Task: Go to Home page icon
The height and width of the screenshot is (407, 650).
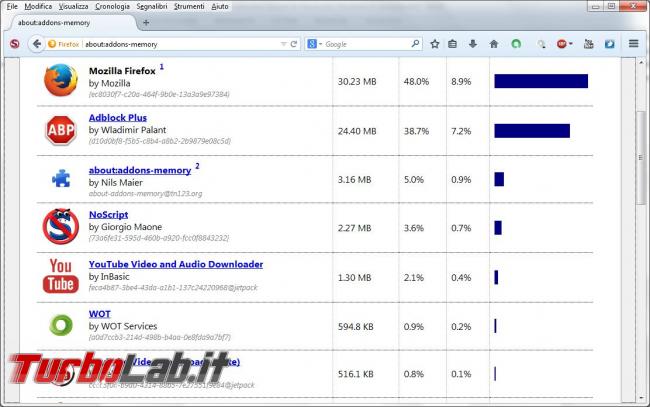Action: click(x=494, y=44)
